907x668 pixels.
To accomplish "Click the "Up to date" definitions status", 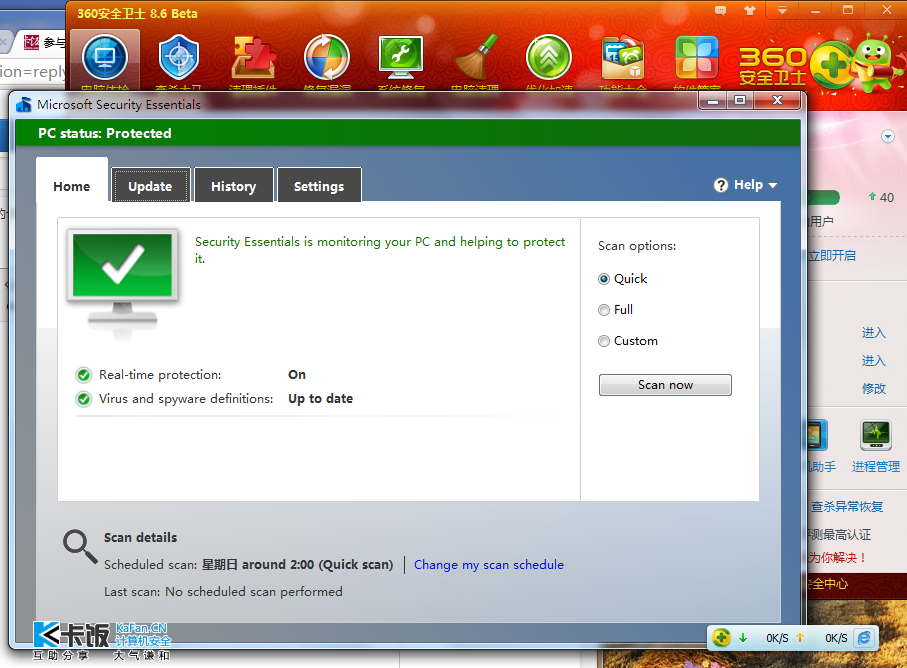I will coord(320,398).
